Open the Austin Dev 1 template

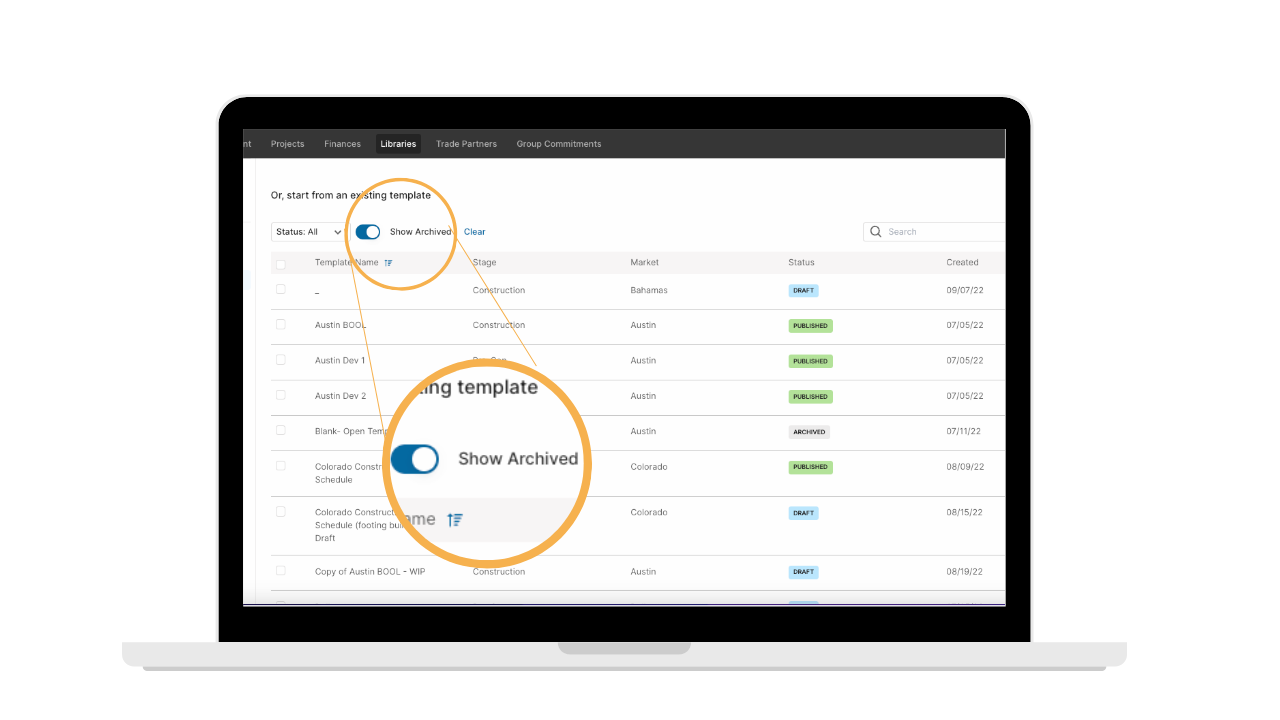pyautogui.click(x=340, y=360)
